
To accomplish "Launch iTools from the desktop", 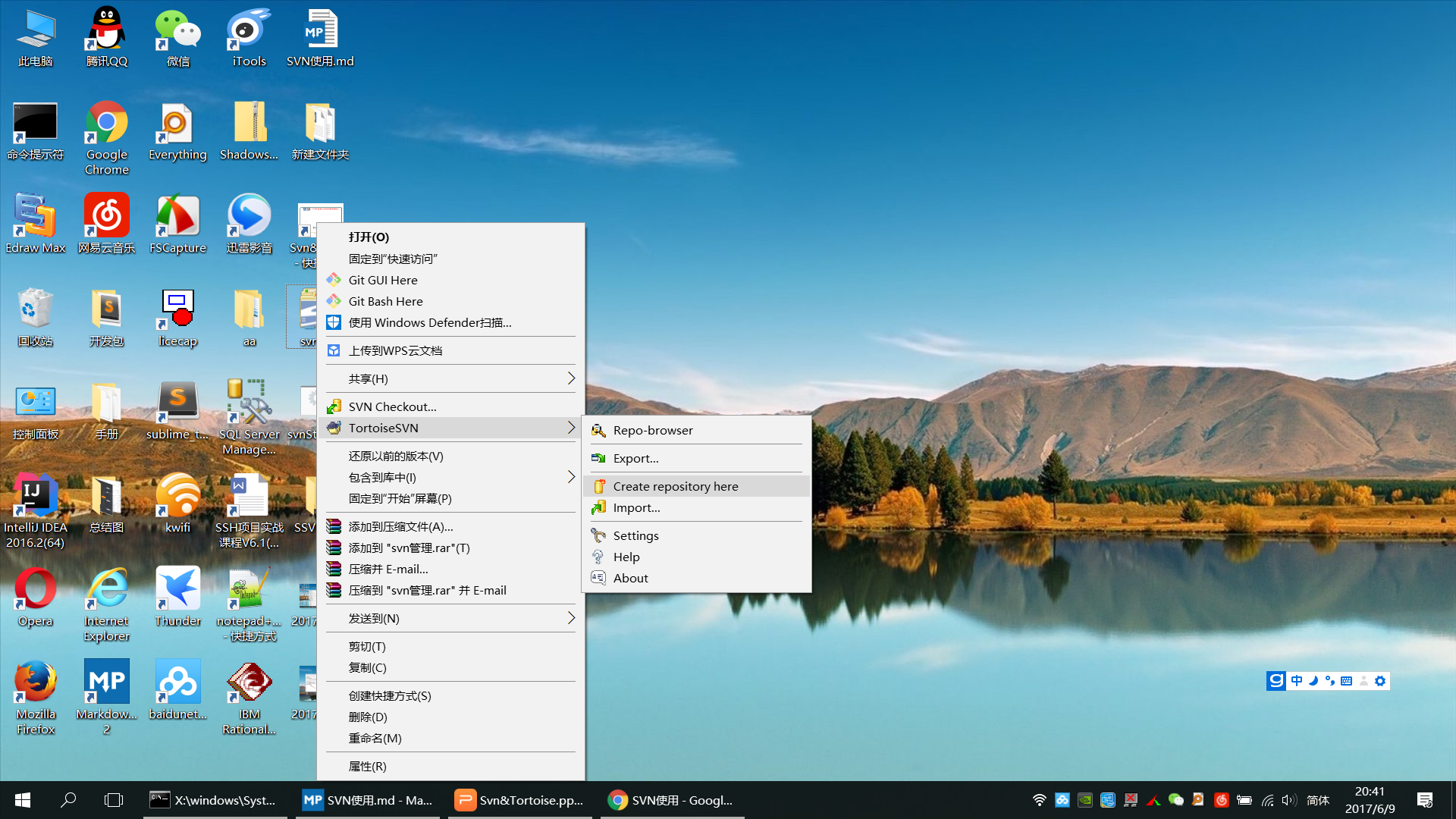I will point(249,38).
